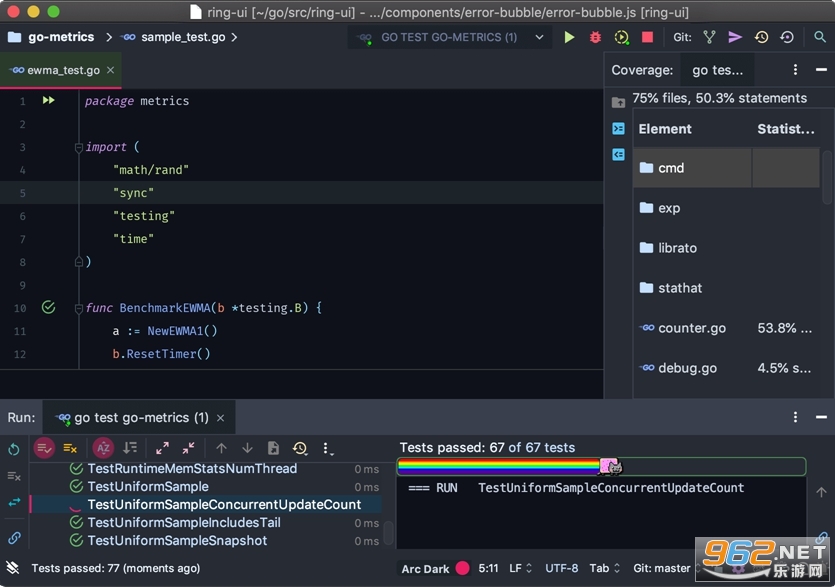Click the import block closing fold marker

pos(78,262)
